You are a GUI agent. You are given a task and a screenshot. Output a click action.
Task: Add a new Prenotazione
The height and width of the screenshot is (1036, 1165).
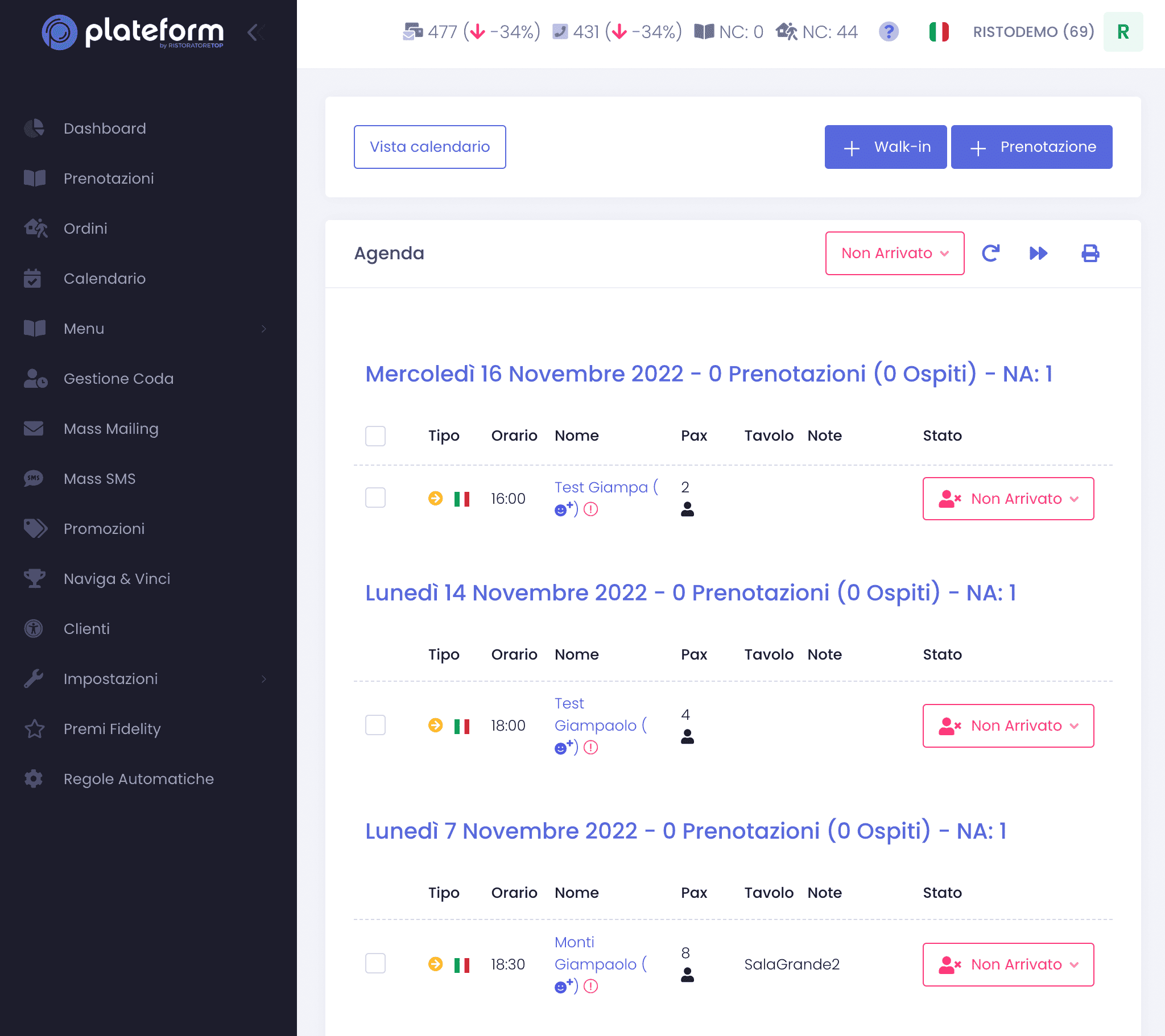click(1031, 147)
